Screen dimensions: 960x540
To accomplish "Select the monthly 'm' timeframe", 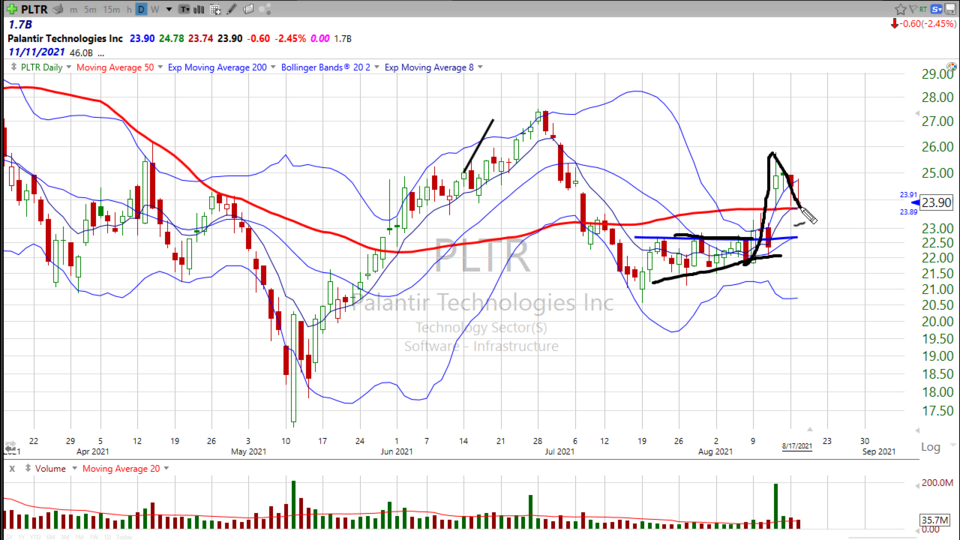I will click(x=73, y=10).
